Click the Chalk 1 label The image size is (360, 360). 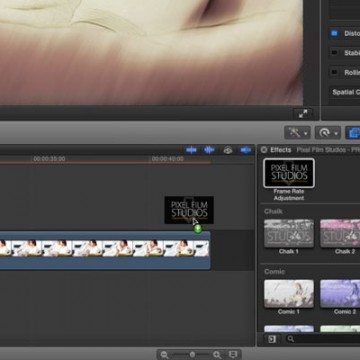(289, 251)
